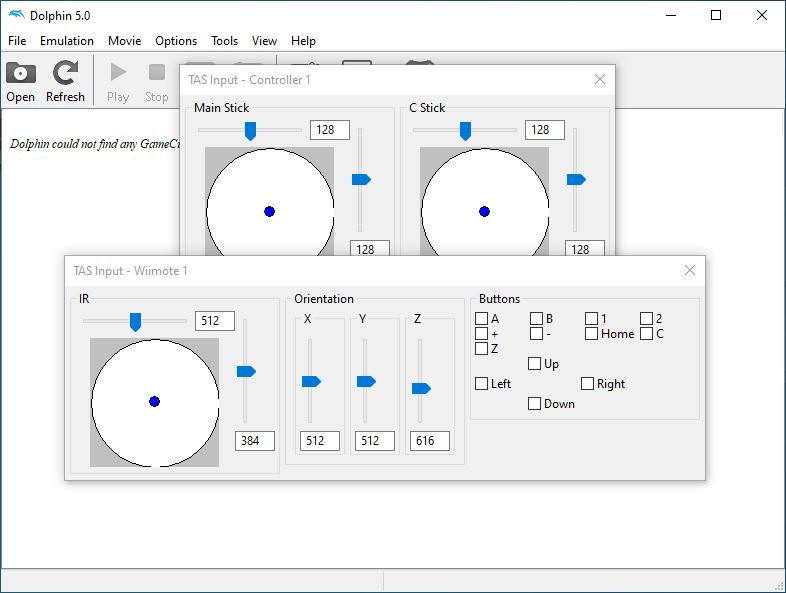Open the Movie menu
This screenshot has width=786, height=593.
124,41
